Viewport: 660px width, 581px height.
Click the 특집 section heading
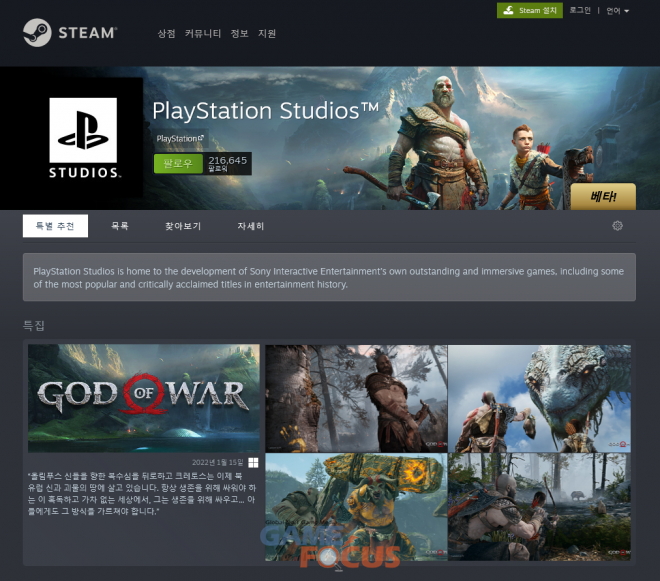pyautogui.click(x=34, y=325)
